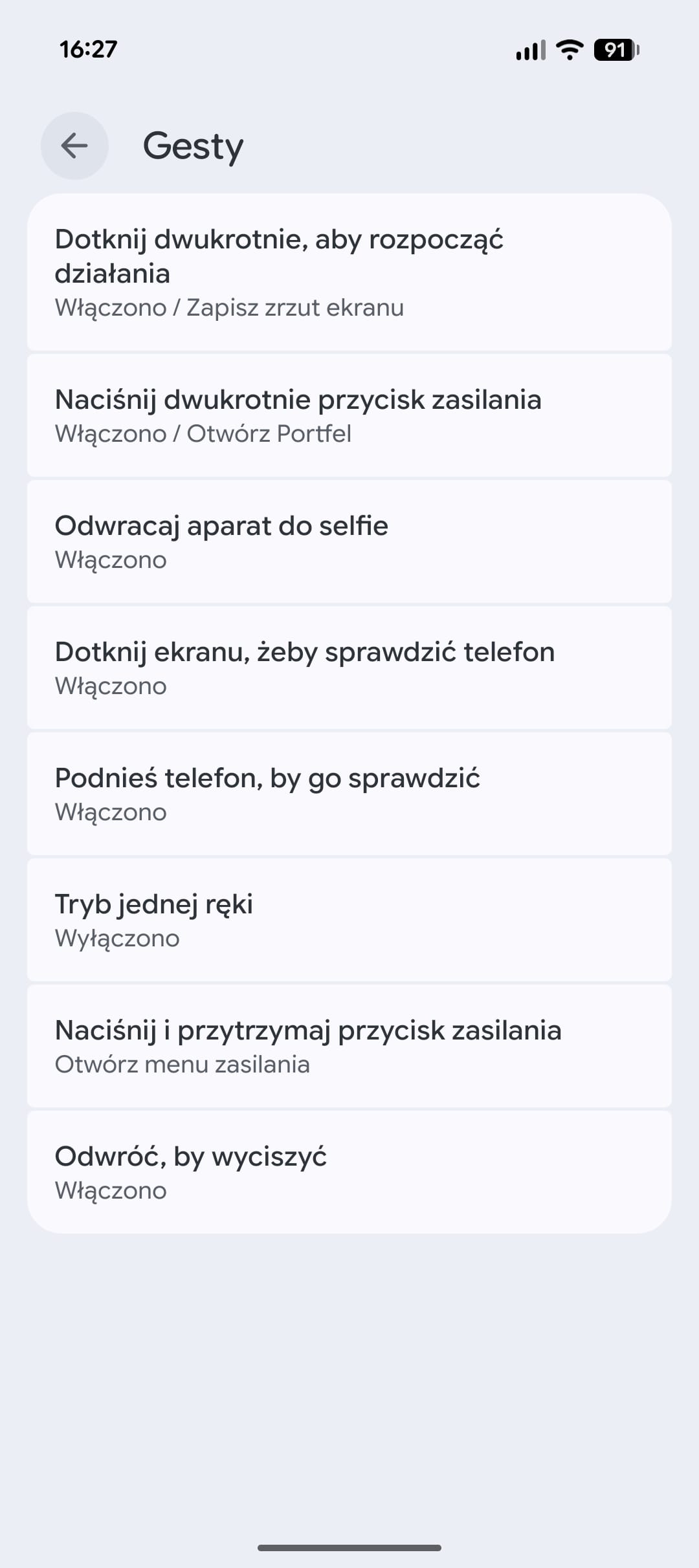This screenshot has height=1568, width=699.
Task: Tap the clock showing 16:27
Action: 89,49
